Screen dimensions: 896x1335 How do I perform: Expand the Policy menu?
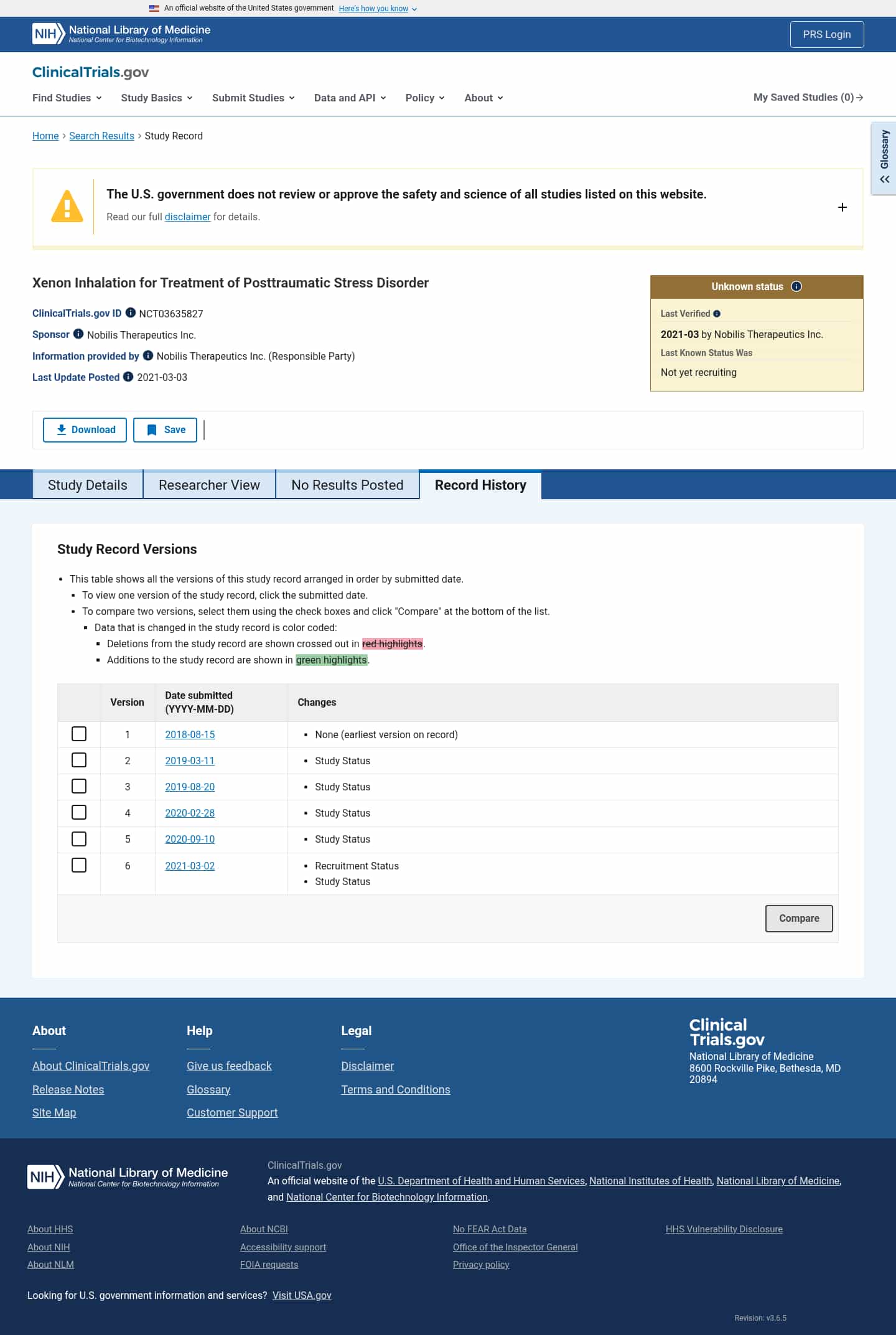click(x=425, y=98)
